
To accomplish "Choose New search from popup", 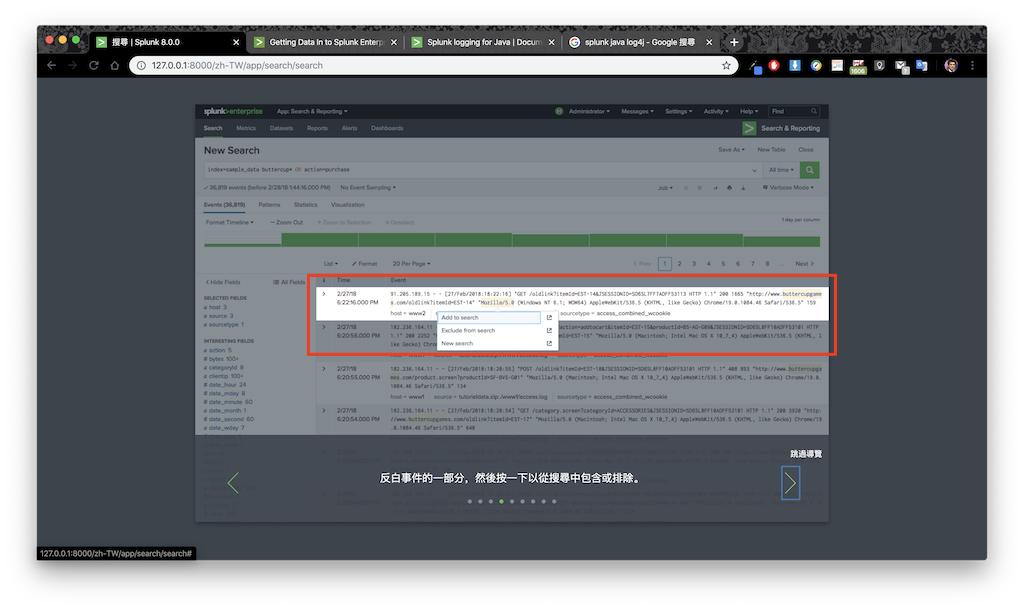I will 457,343.
